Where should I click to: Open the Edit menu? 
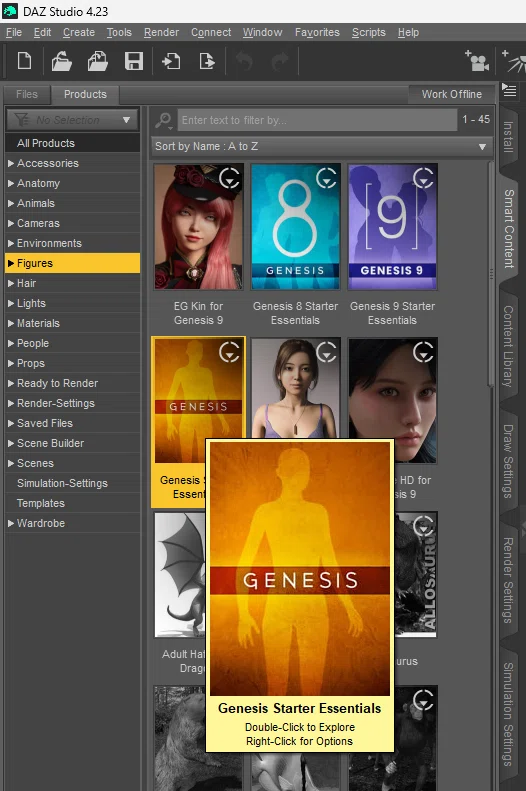coord(42,32)
